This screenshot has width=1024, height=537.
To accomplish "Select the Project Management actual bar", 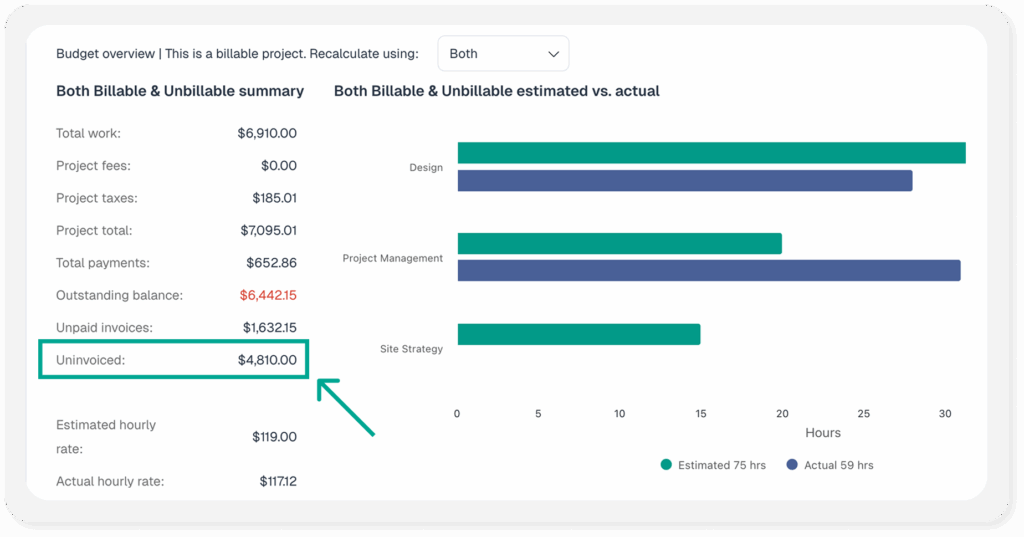I will 709,271.
